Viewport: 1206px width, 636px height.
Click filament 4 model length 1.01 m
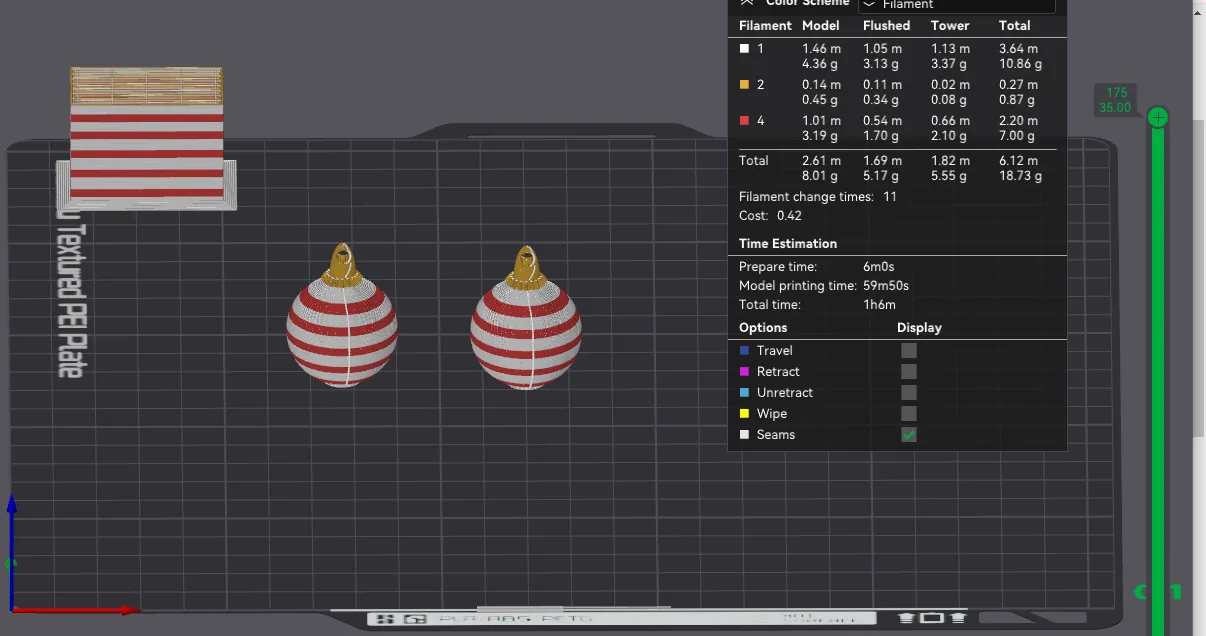(x=821, y=121)
